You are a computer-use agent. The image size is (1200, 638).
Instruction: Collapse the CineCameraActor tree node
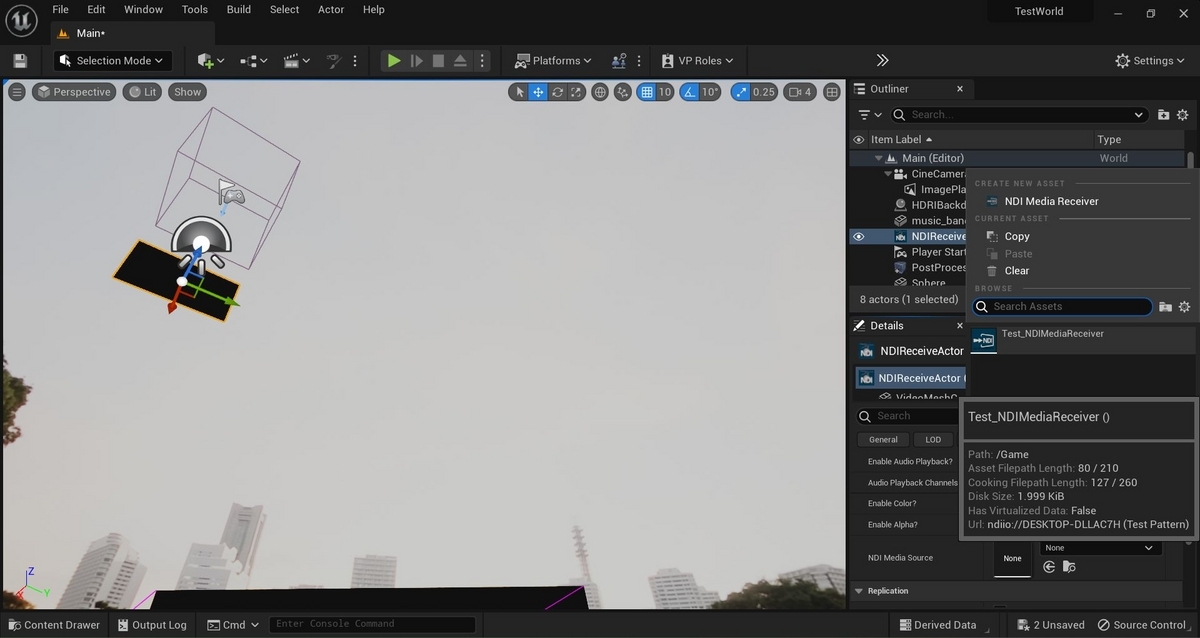click(887, 174)
